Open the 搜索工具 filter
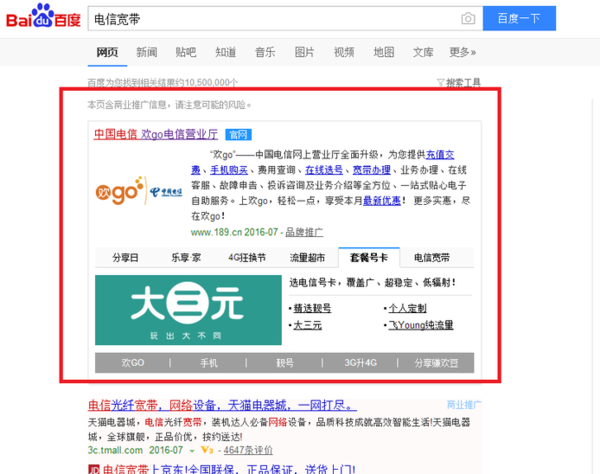The image size is (600, 474). point(459,82)
